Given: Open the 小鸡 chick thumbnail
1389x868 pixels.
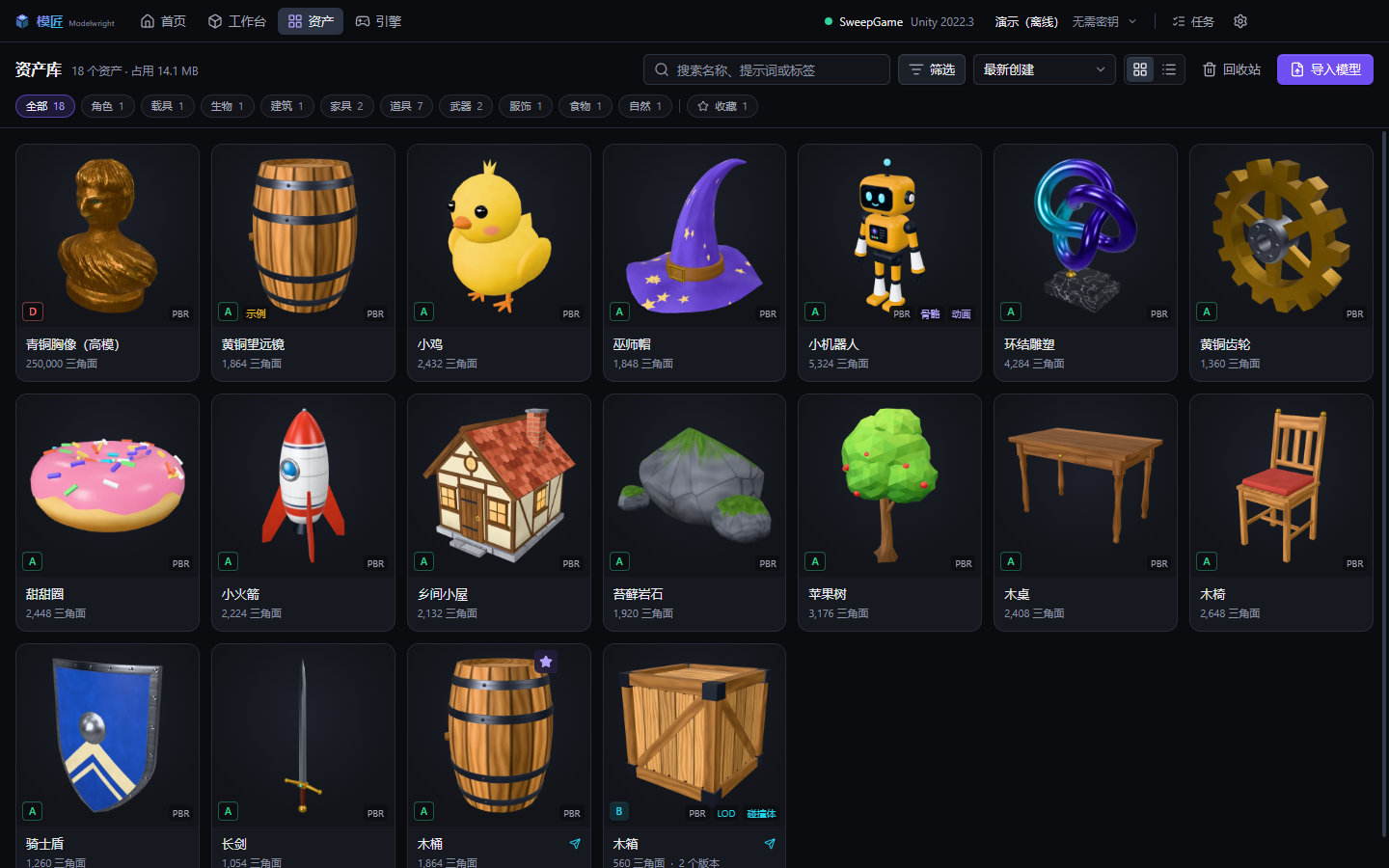Looking at the screenshot, I should tap(499, 235).
